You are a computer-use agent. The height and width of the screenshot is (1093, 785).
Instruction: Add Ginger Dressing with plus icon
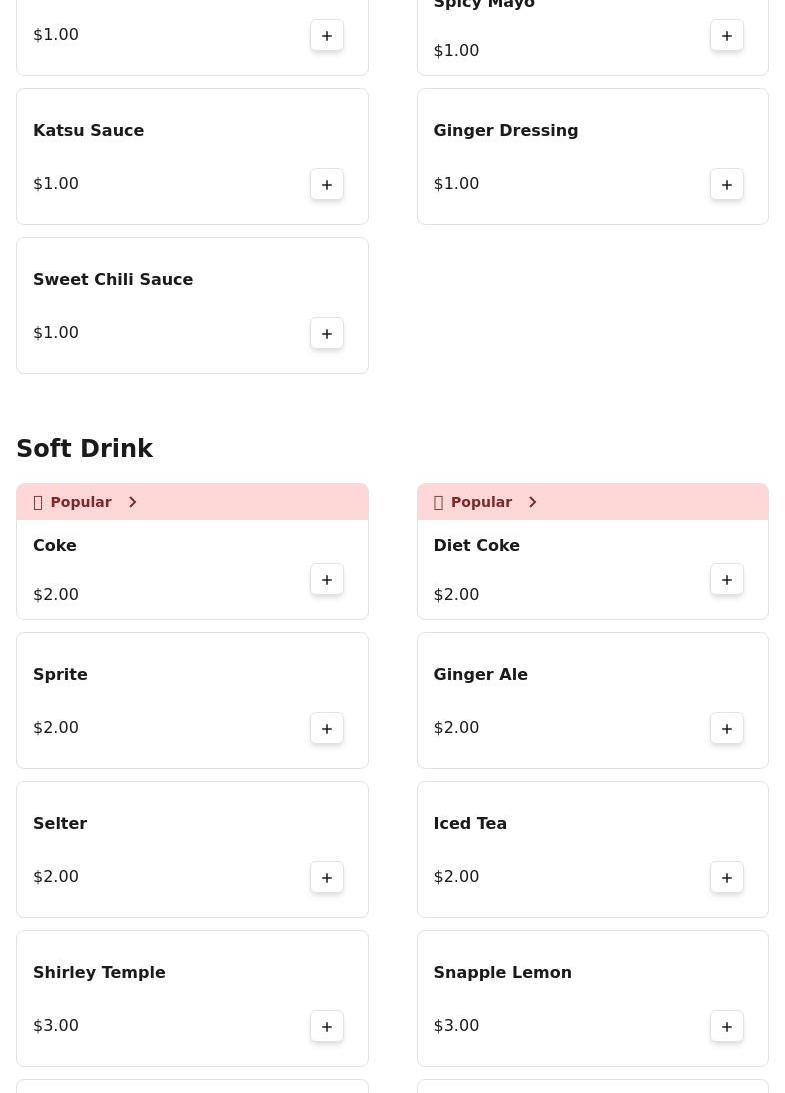click(727, 184)
